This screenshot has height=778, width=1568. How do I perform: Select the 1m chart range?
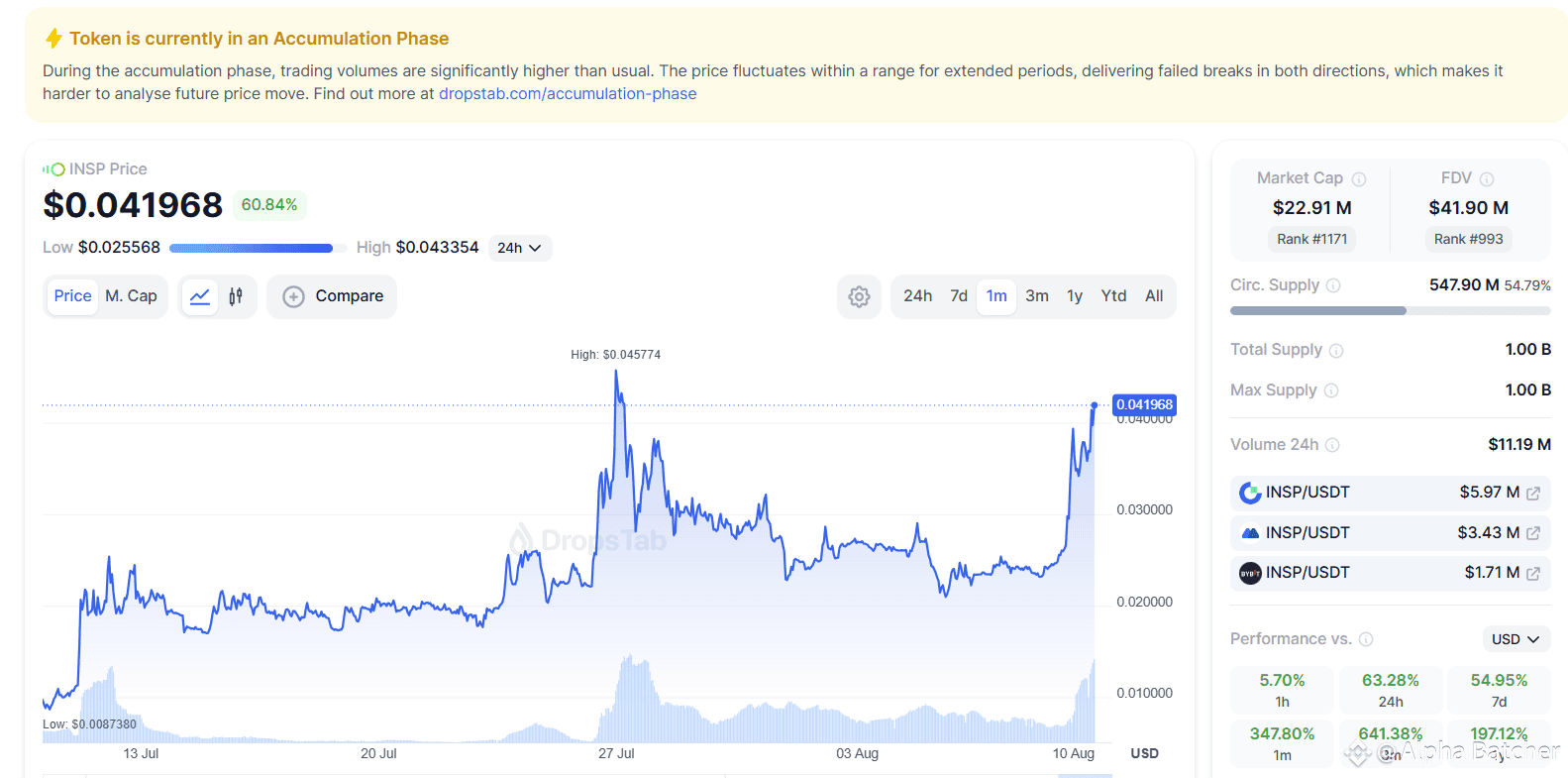(996, 296)
